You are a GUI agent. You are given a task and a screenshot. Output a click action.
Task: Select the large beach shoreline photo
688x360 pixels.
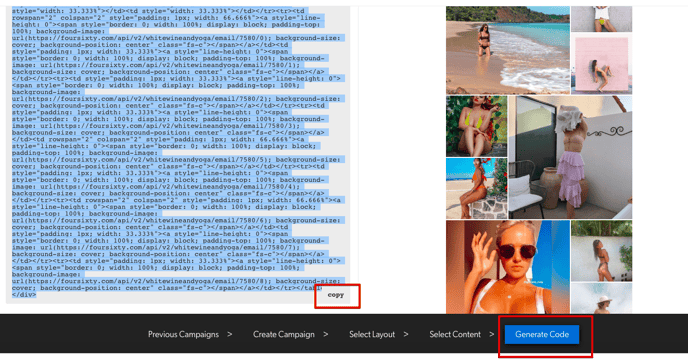(x=508, y=50)
